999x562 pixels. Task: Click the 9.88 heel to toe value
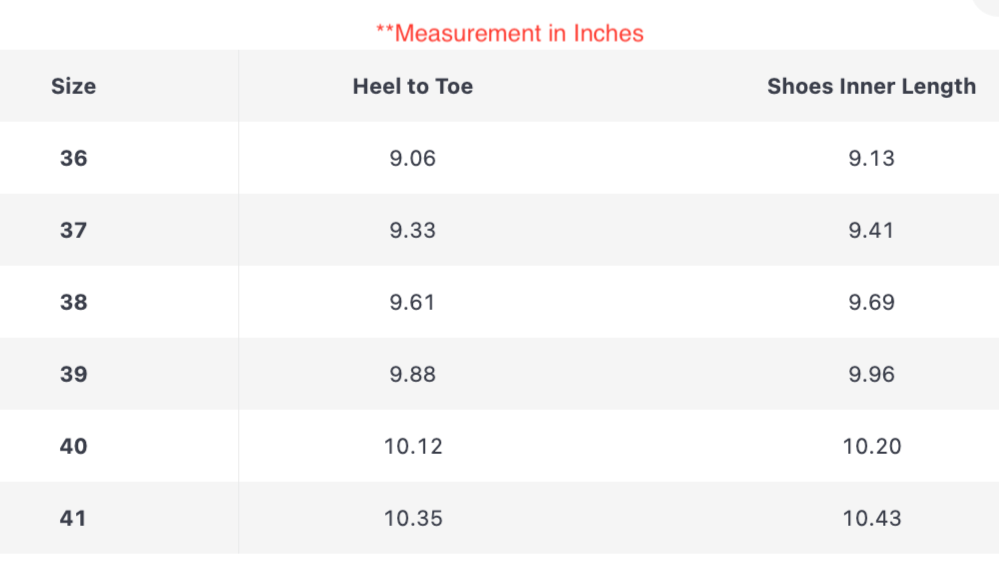click(x=413, y=374)
